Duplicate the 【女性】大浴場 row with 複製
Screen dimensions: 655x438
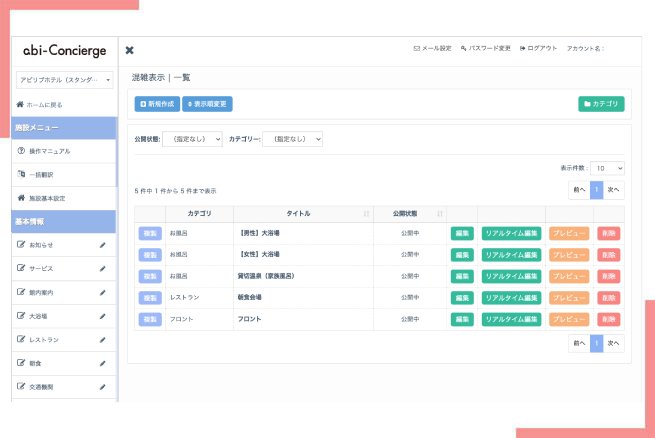point(150,255)
